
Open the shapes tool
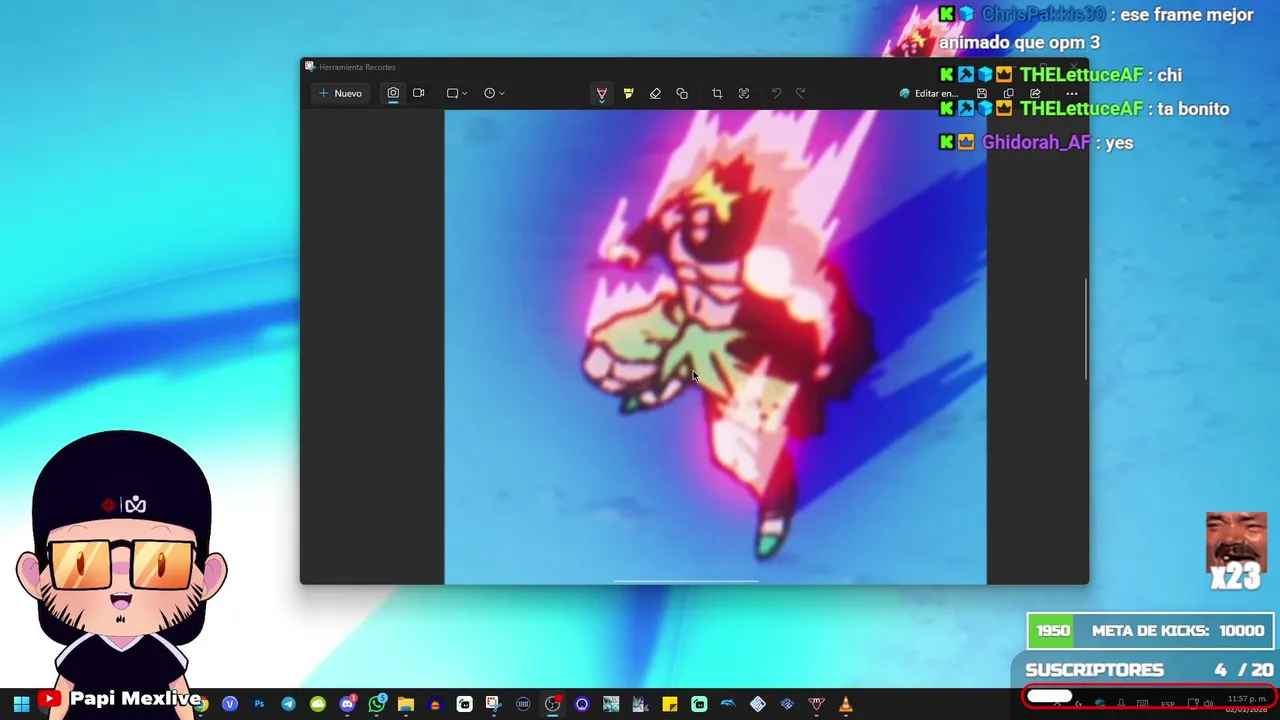point(682,93)
